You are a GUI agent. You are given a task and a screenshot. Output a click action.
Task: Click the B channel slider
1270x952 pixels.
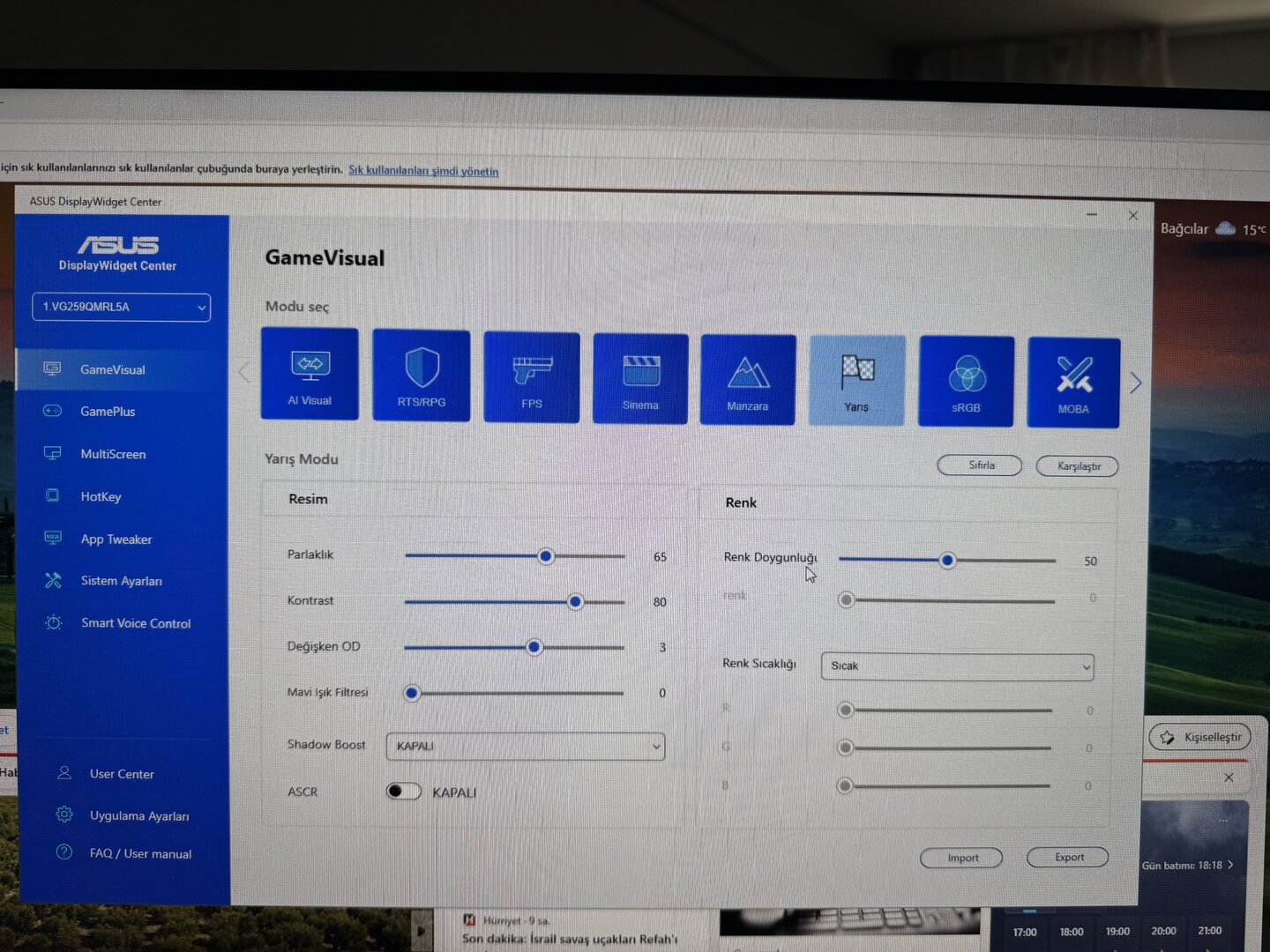[943, 785]
